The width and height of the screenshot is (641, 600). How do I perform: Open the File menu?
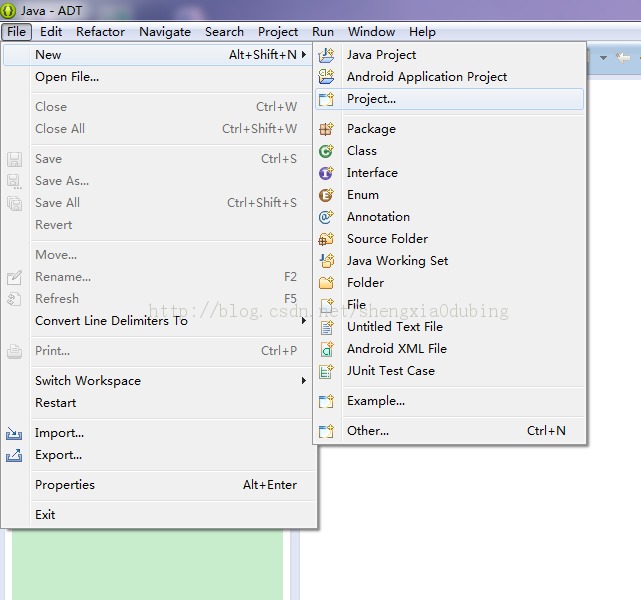(x=16, y=32)
